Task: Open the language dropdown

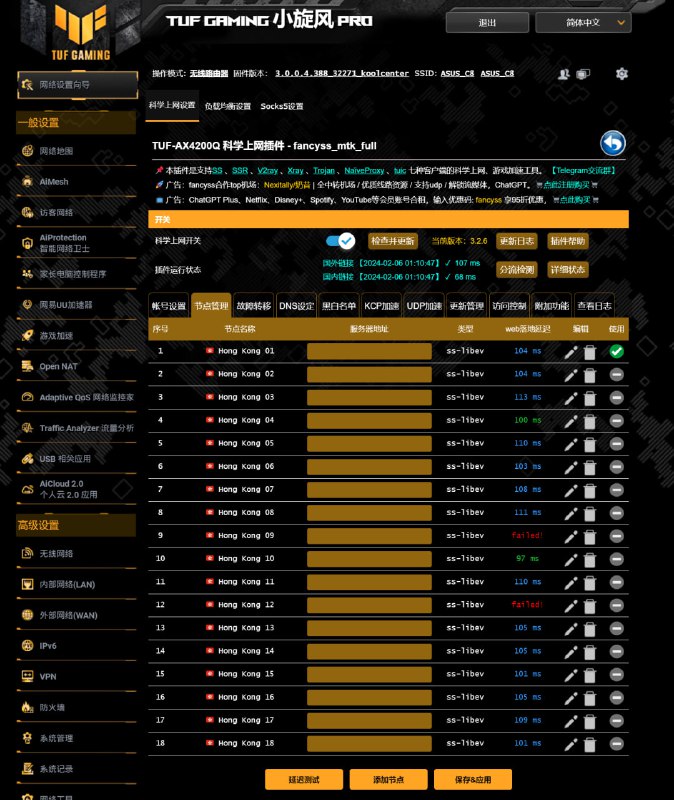Action: click(583, 22)
